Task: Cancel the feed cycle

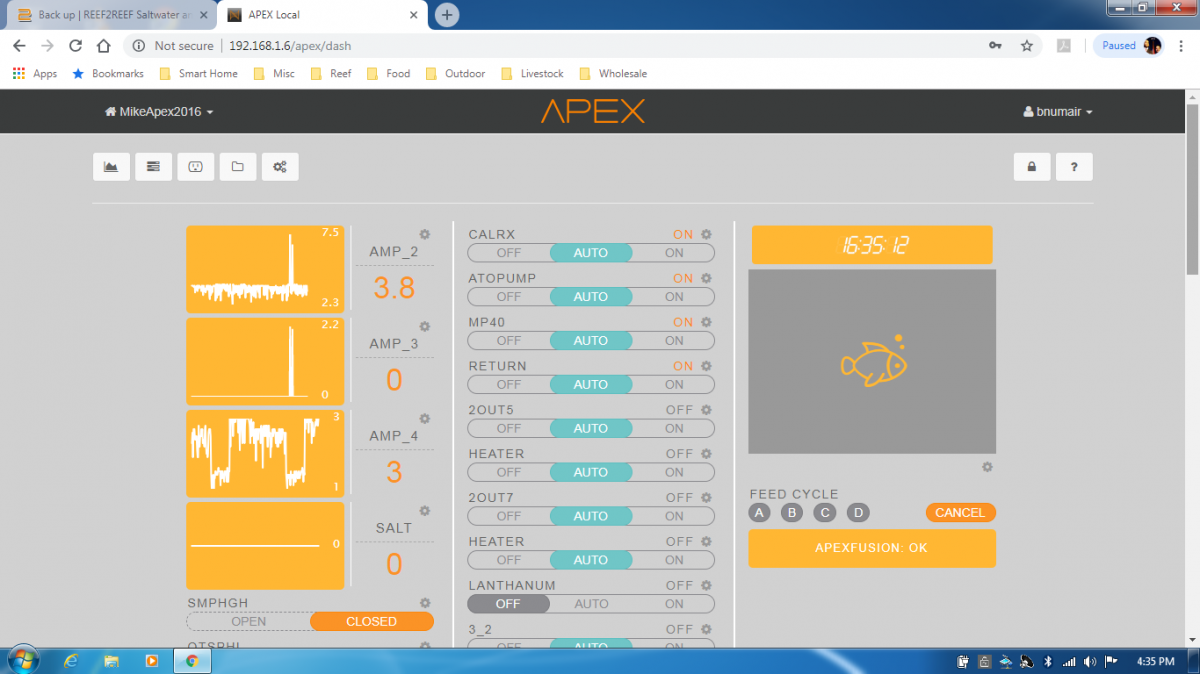Action: click(x=960, y=513)
